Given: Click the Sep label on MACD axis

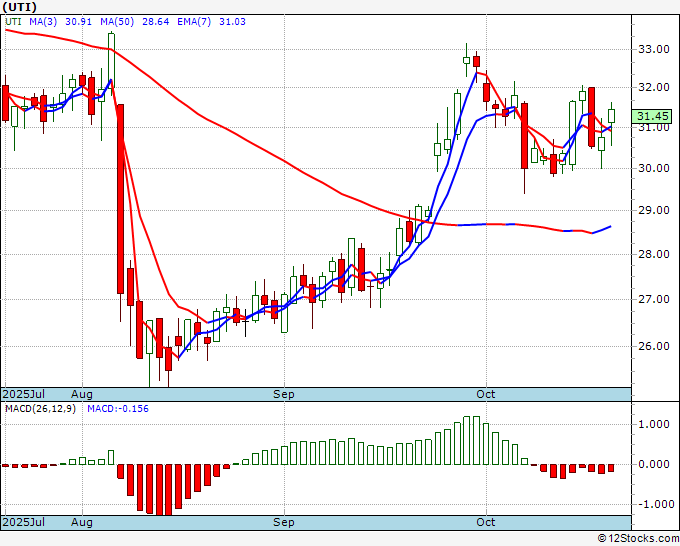Looking at the screenshot, I should coord(284,522).
